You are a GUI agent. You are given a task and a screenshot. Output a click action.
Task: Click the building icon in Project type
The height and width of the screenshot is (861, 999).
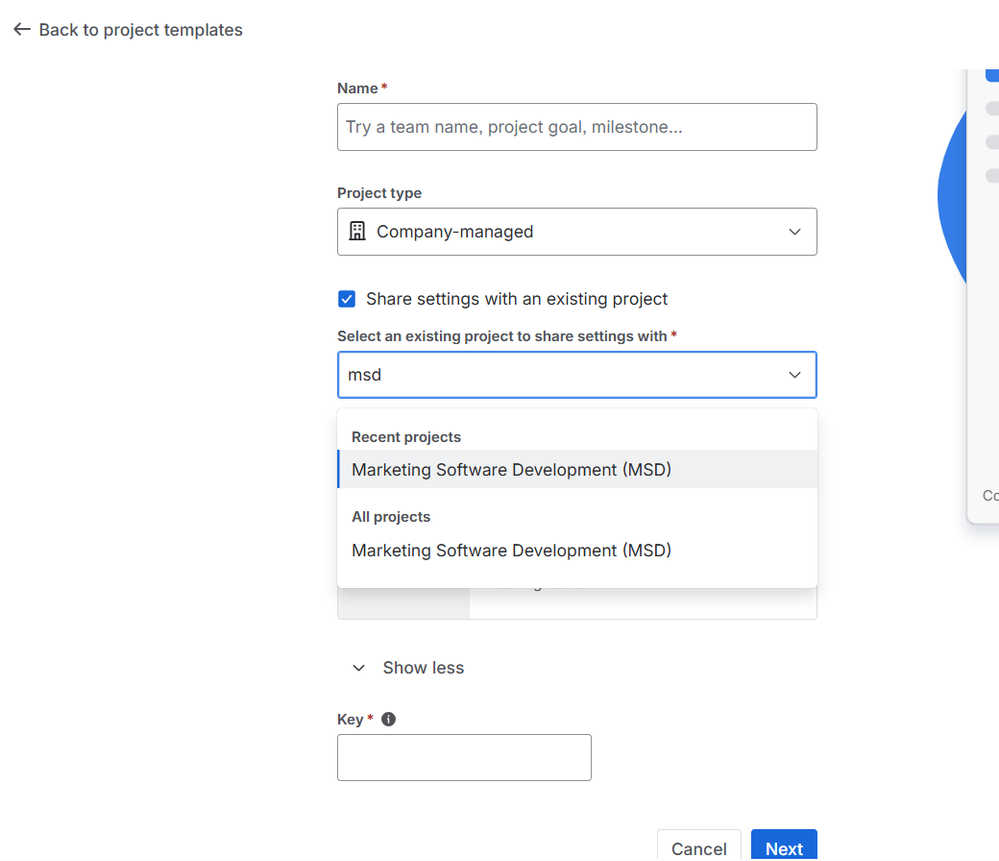point(357,231)
